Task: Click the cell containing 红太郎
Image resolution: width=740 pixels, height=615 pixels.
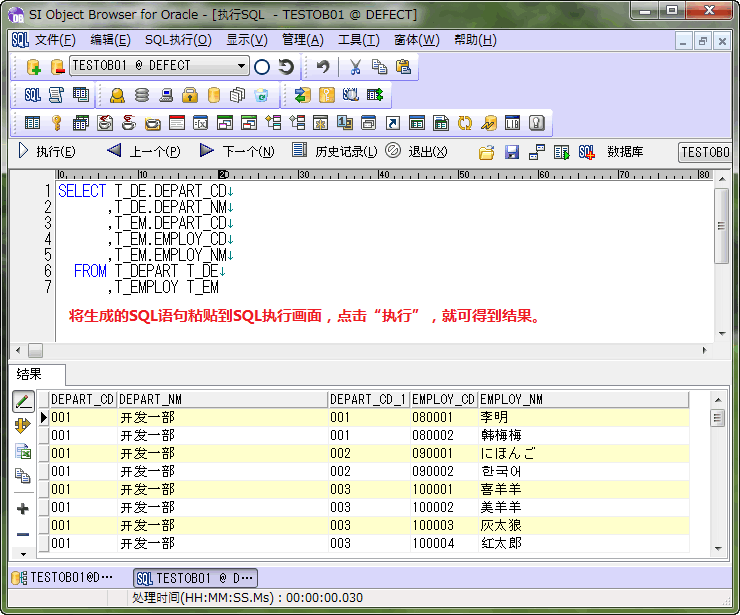Action: pos(583,543)
